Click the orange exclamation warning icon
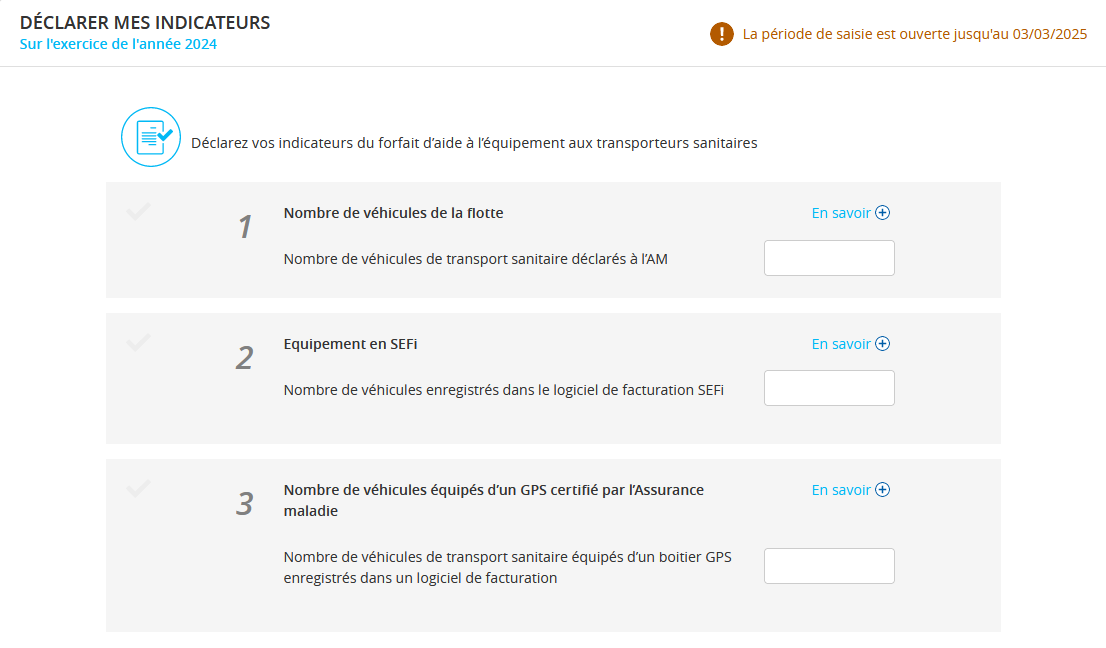Screen dimensions: 1106x648 click(x=722, y=34)
